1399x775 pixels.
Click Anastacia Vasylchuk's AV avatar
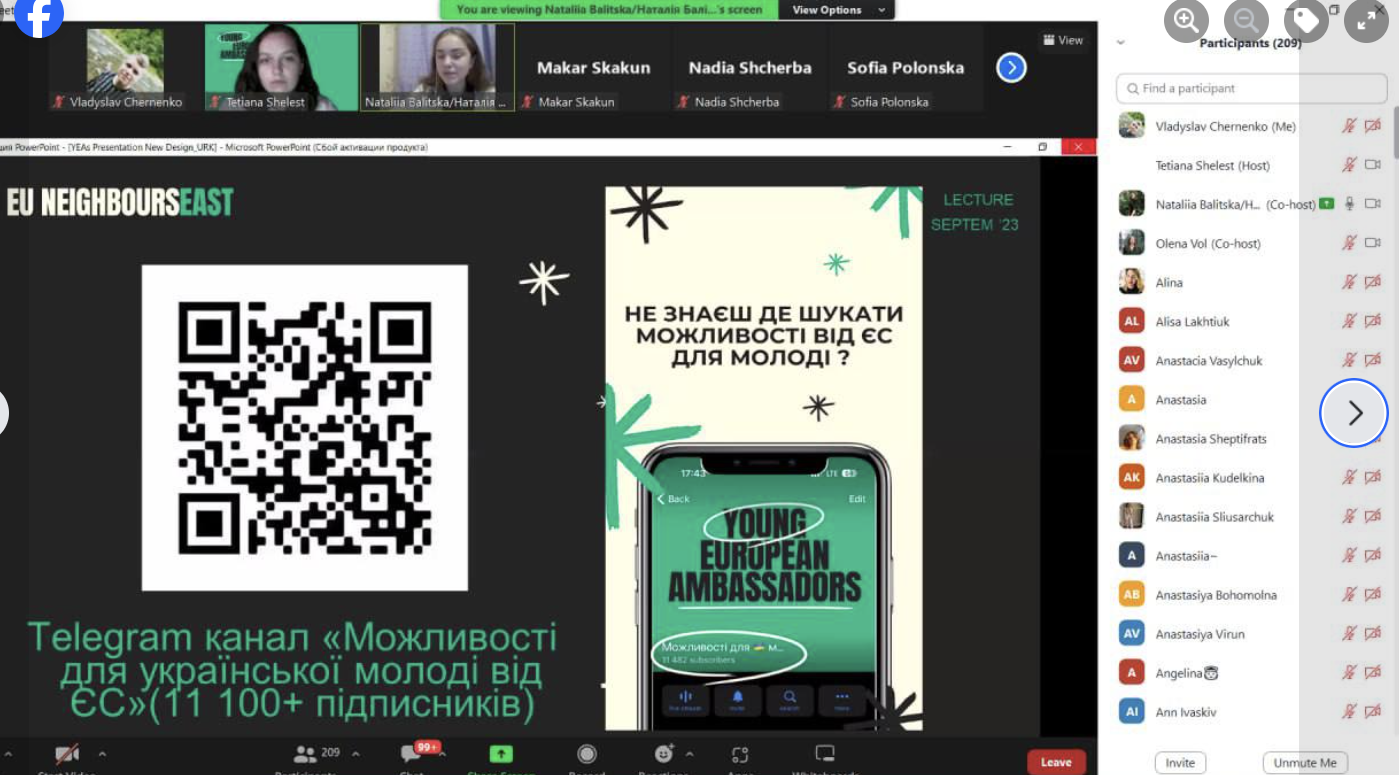(x=1132, y=360)
